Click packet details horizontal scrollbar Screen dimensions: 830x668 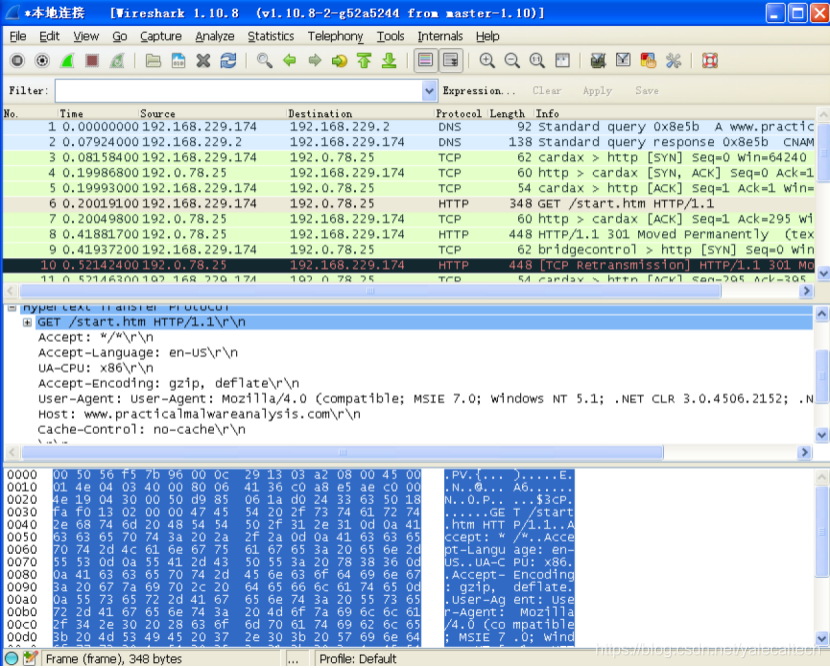tap(342, 453)
